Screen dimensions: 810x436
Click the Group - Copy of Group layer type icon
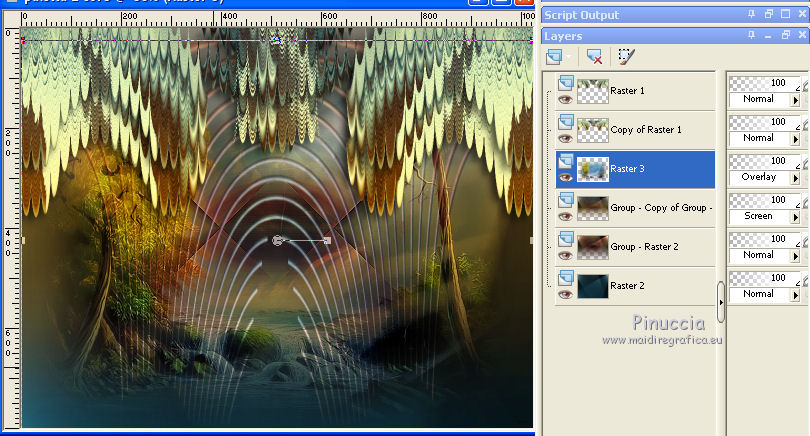tap(566, 200)
